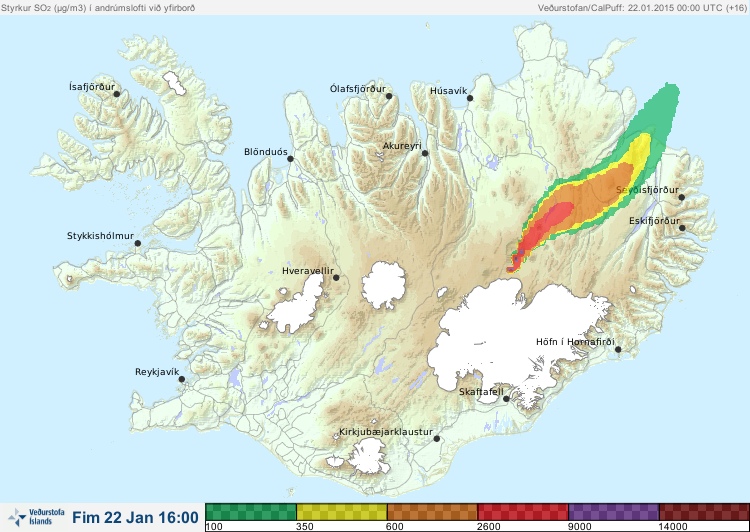750x532 pixels.
Task: Select the Hveravellir dot marker
Action: pyautogui.click(x=336, y=277)
